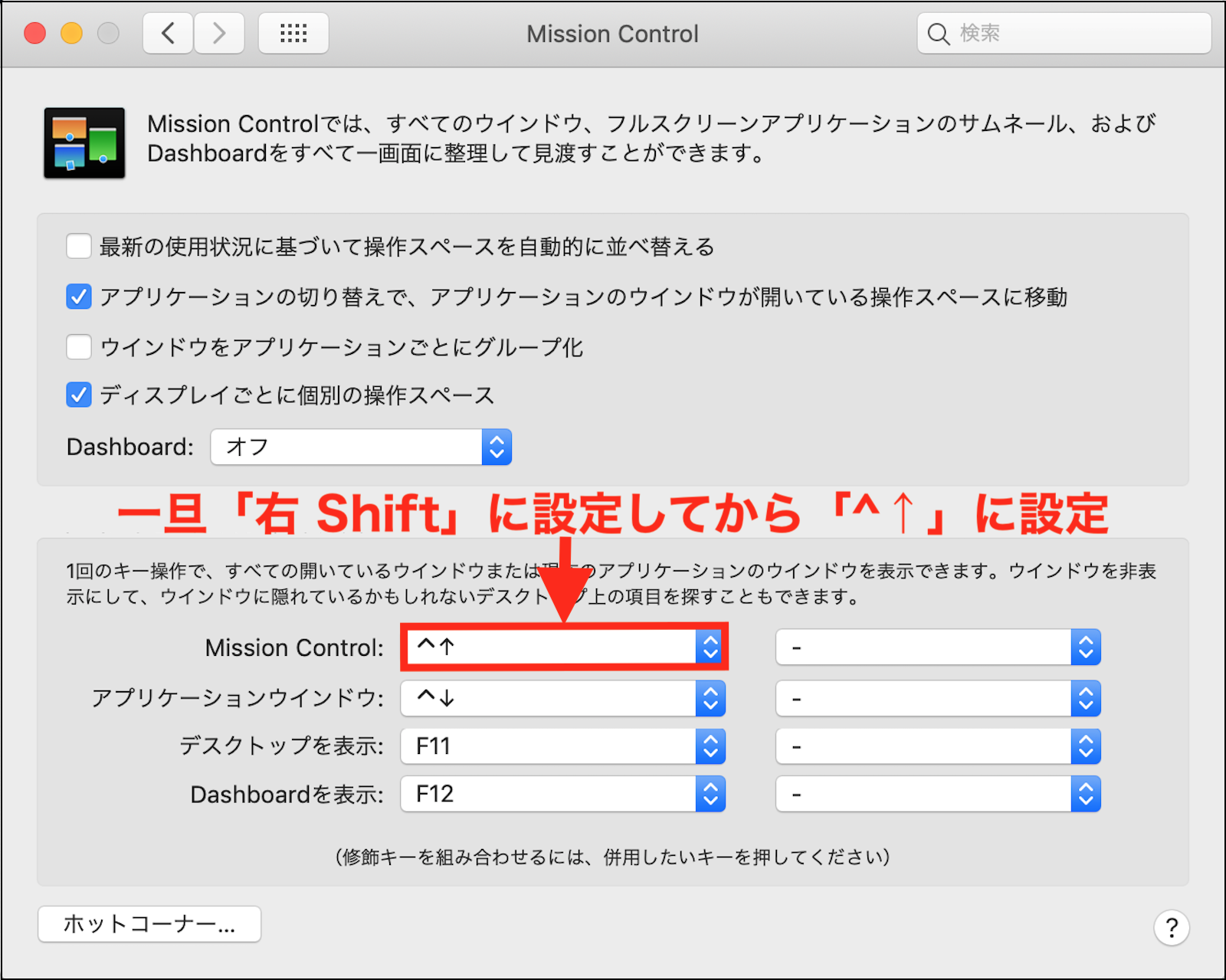Click the red close window button
This screenshot has width=1226, height=980.
(35, 34)
